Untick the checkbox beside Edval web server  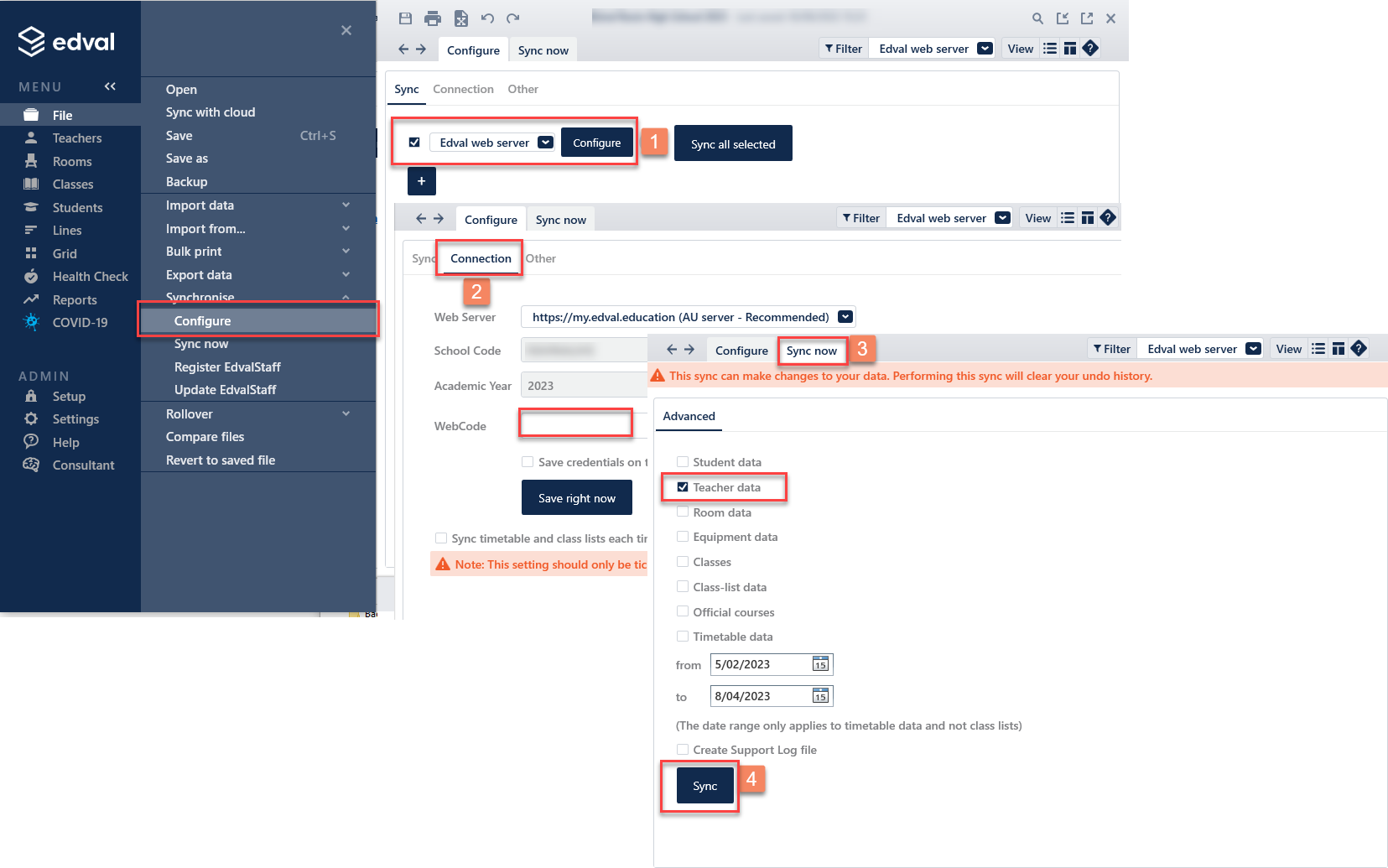tap(414, 143)
